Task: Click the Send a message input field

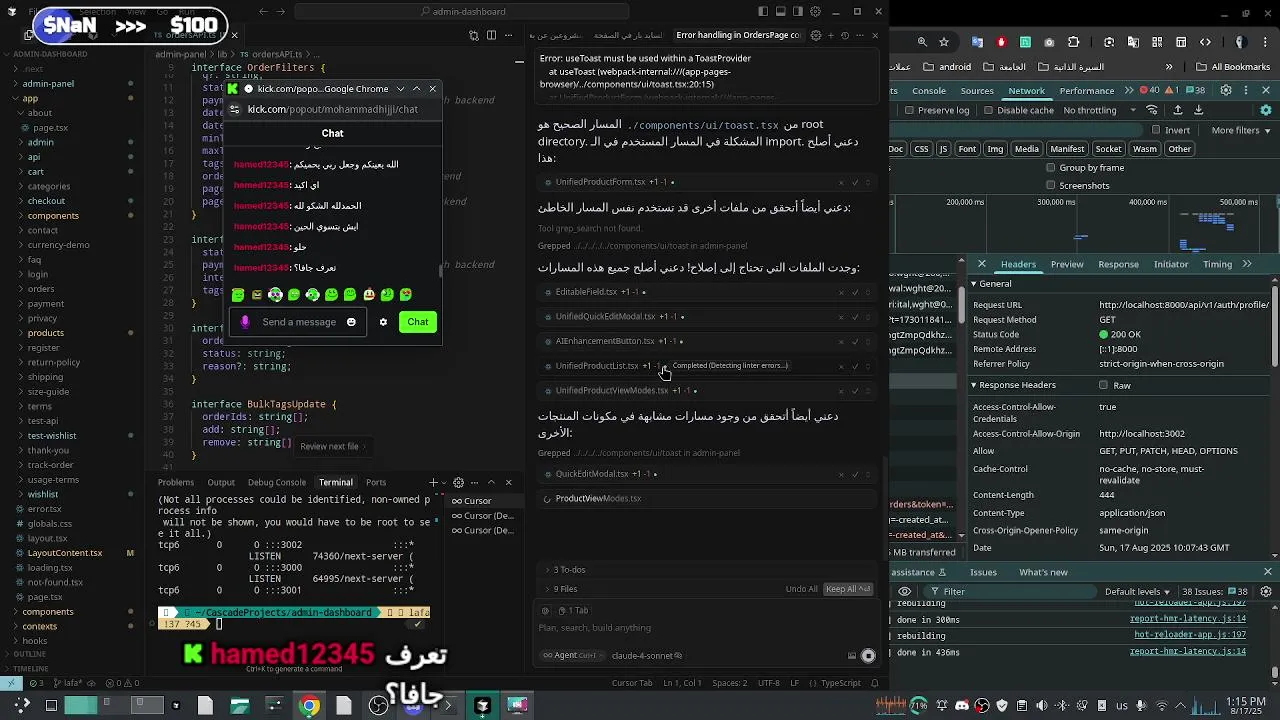Action: pos(299,322)
